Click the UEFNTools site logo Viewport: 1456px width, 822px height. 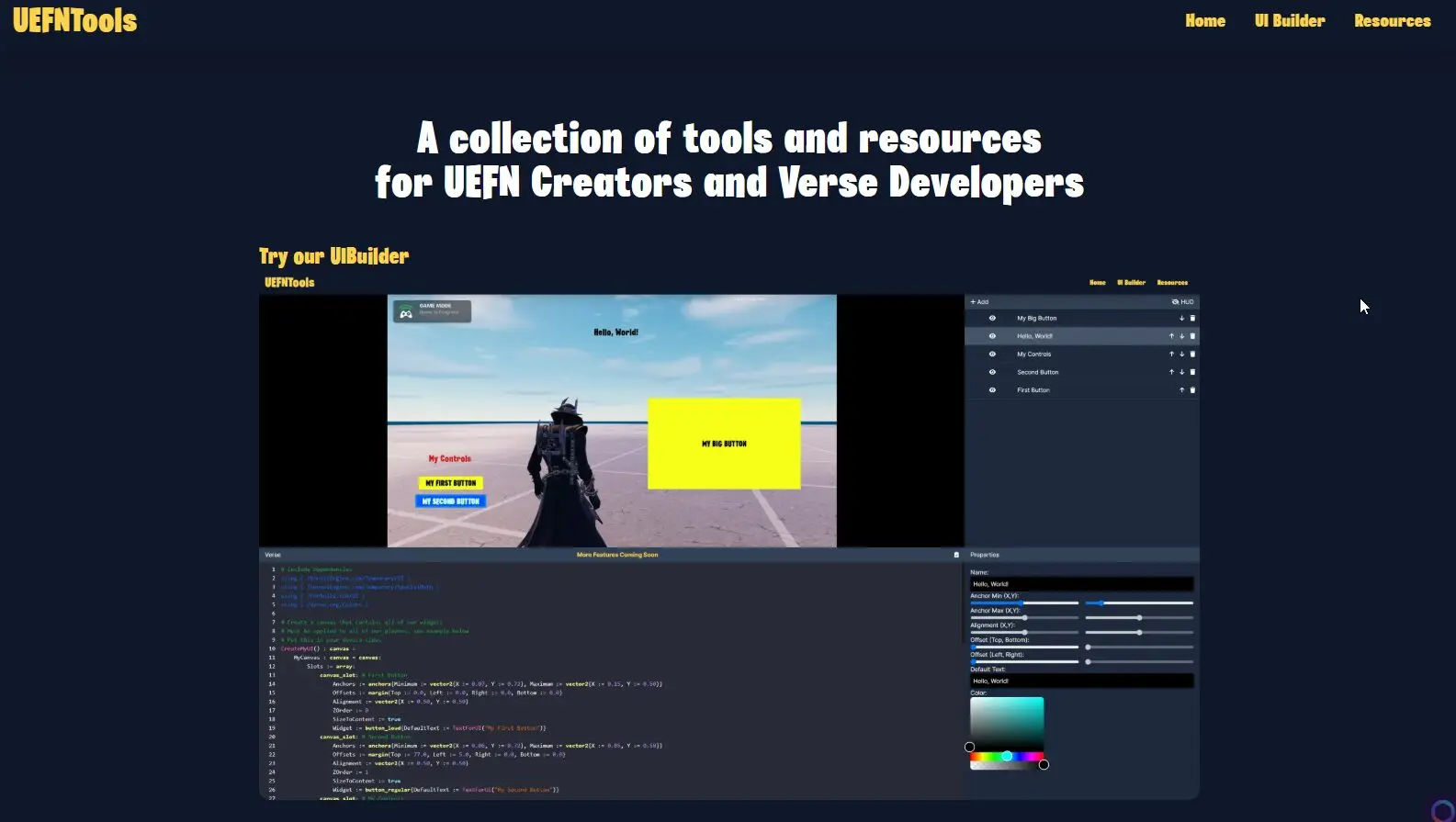75,20
